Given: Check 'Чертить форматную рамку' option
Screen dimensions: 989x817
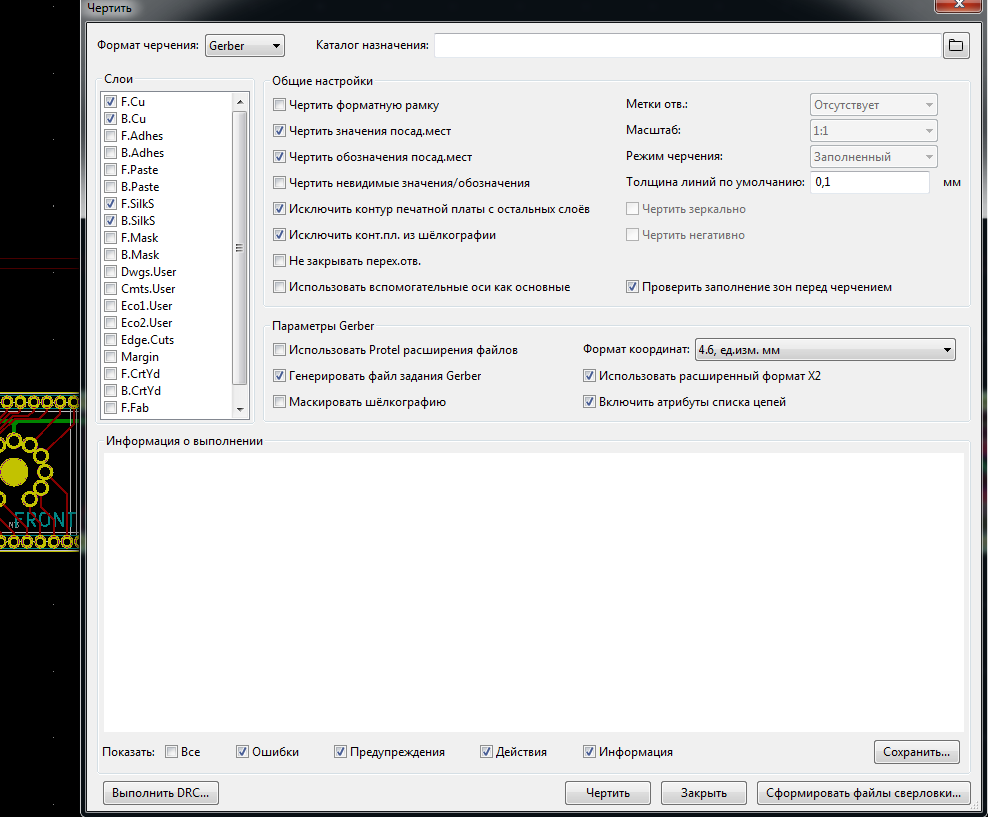Looking at the screenshot, I should click(x=280, y=105).
